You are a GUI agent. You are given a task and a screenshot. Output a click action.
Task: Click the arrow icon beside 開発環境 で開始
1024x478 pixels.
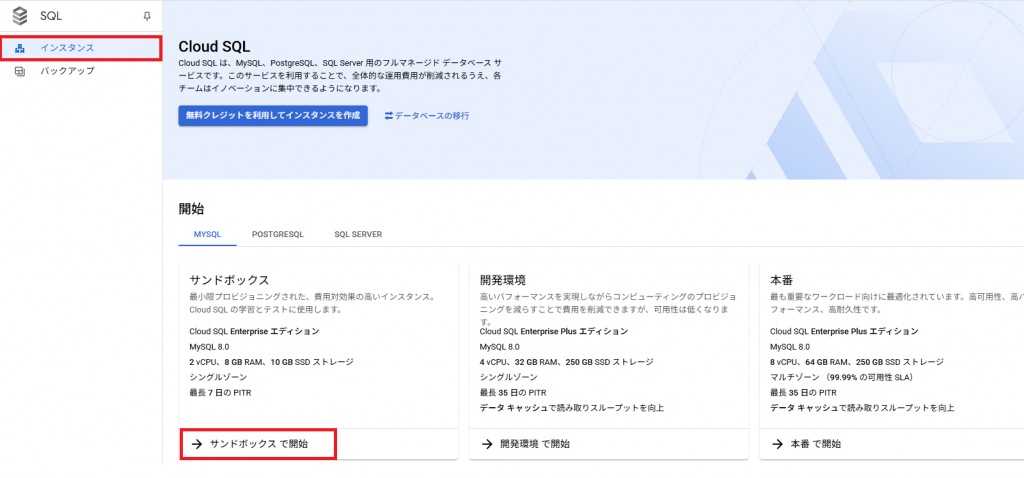487,444
